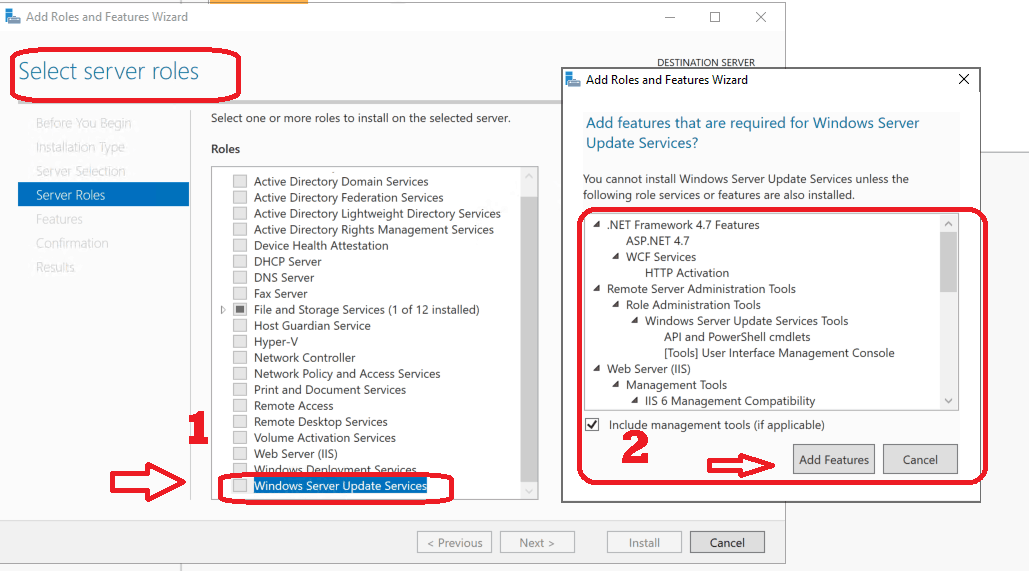
Task: Collapse Remote Server Administration Tools node
Action: click(597, 289)
